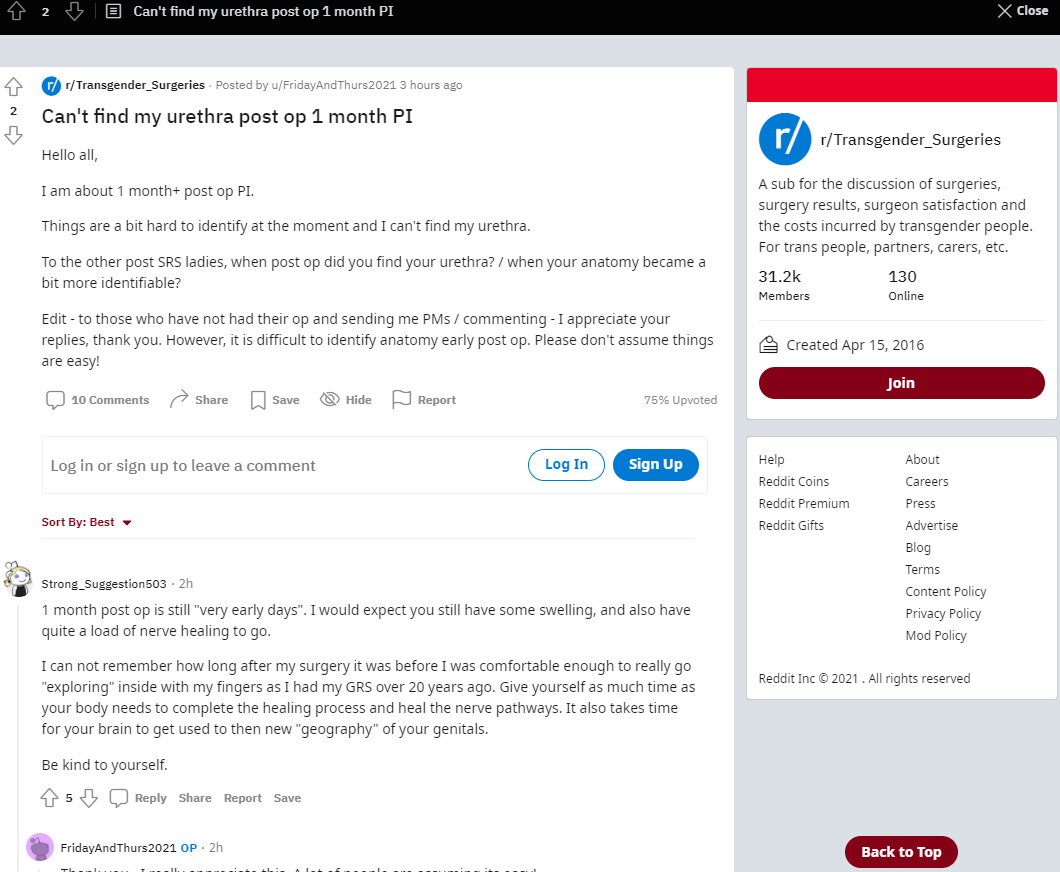Screen dimensions: 1060x872
Task: Click the Log In button
Action: click(566, 465)
